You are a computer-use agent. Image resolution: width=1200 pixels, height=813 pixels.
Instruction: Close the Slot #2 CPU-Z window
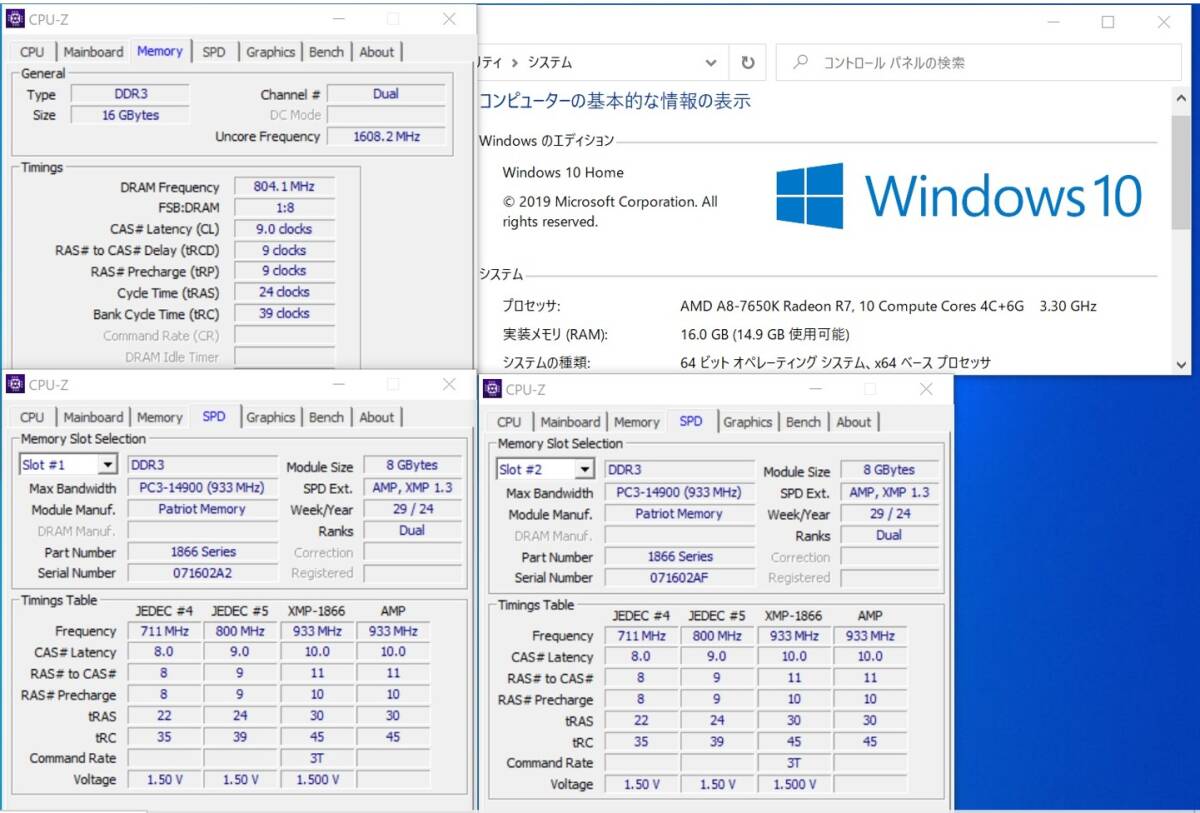pos(926,389)
